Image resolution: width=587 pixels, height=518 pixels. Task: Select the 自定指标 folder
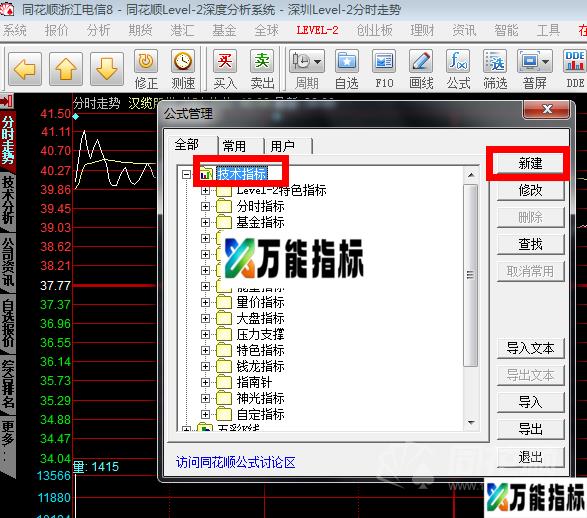click(x=260, y=414)
